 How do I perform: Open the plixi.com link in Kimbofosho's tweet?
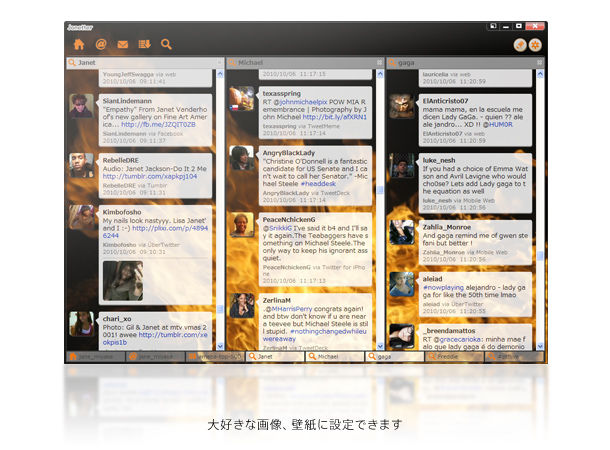[x=155, y=232]
